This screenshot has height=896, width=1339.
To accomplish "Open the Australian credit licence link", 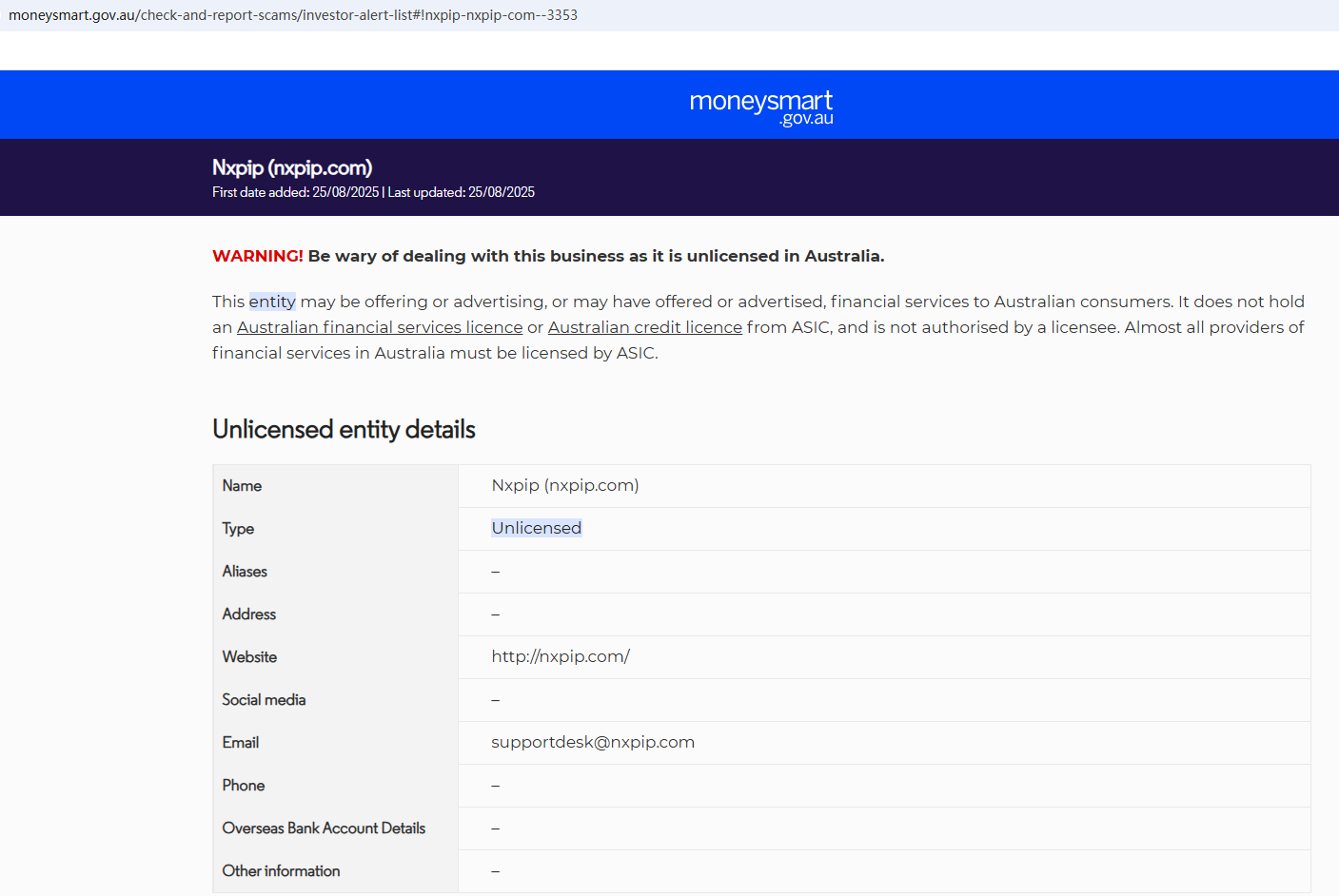I will (x=645, y=327).
